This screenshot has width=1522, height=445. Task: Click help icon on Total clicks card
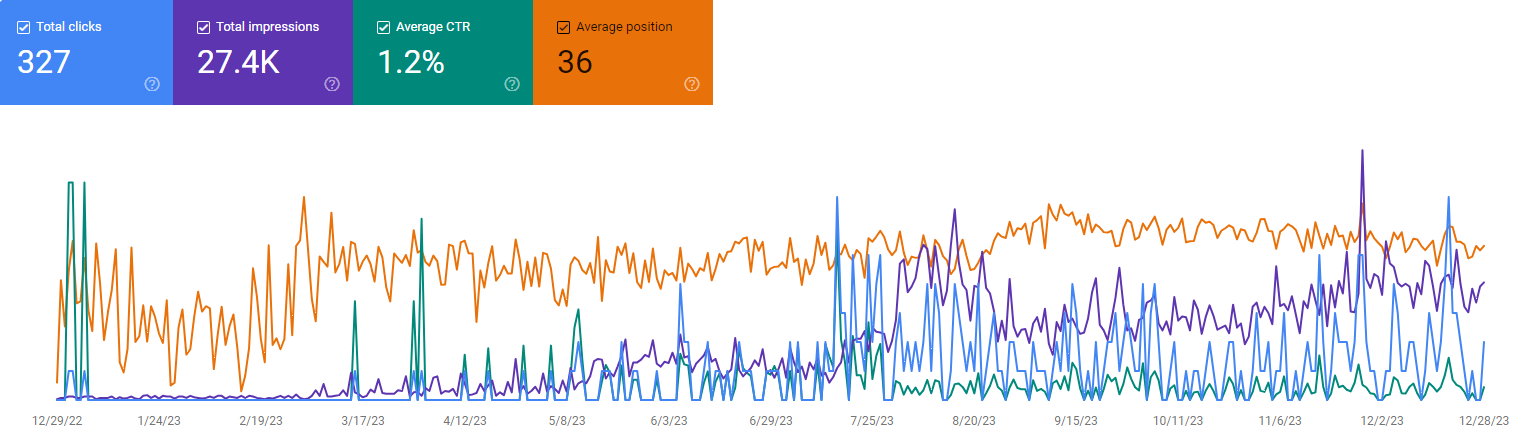point(152,84)
